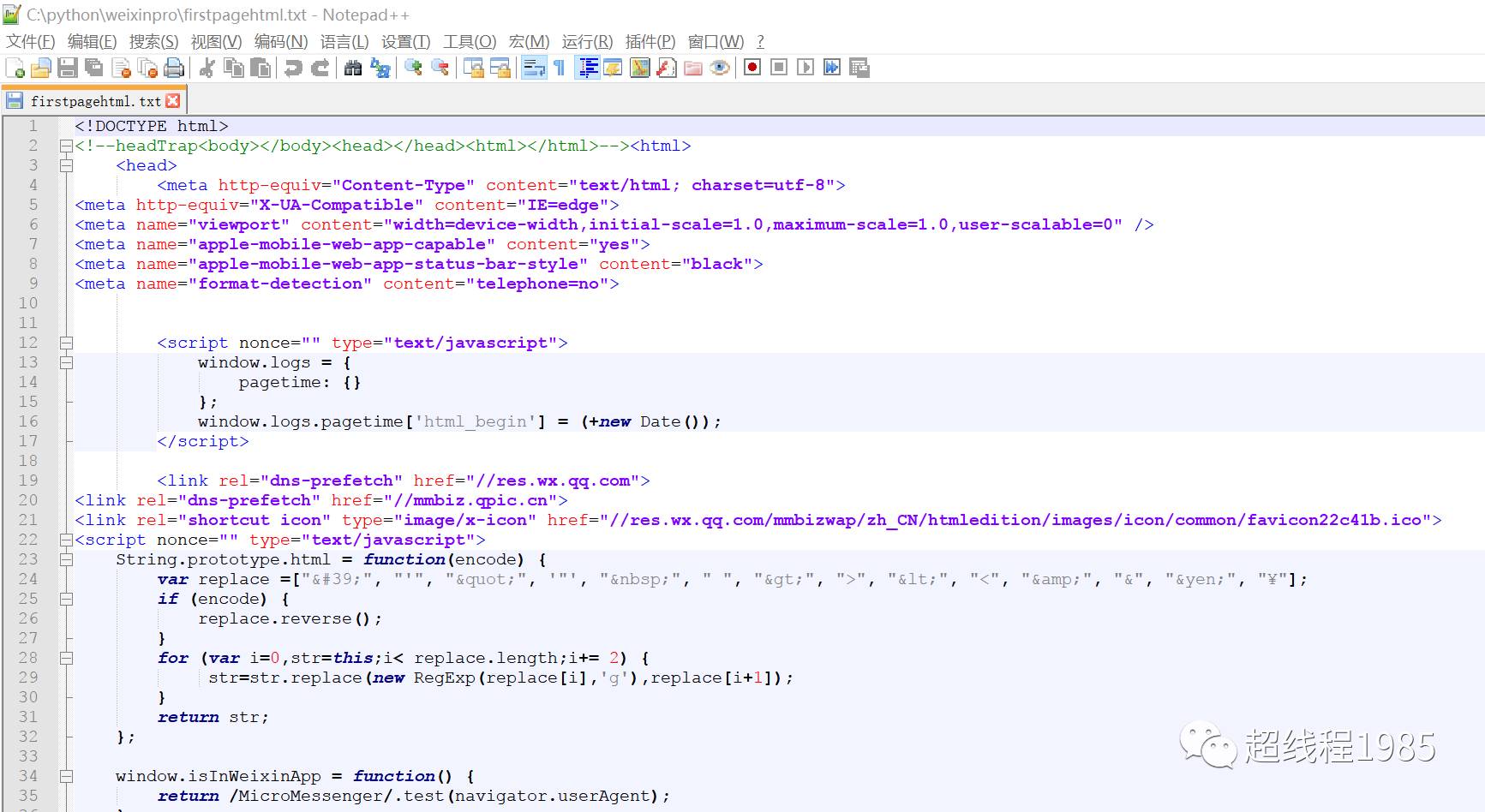Collapse the fold at line 2 html comment
The image size is (1485, 812).
(x=66, y=146)
